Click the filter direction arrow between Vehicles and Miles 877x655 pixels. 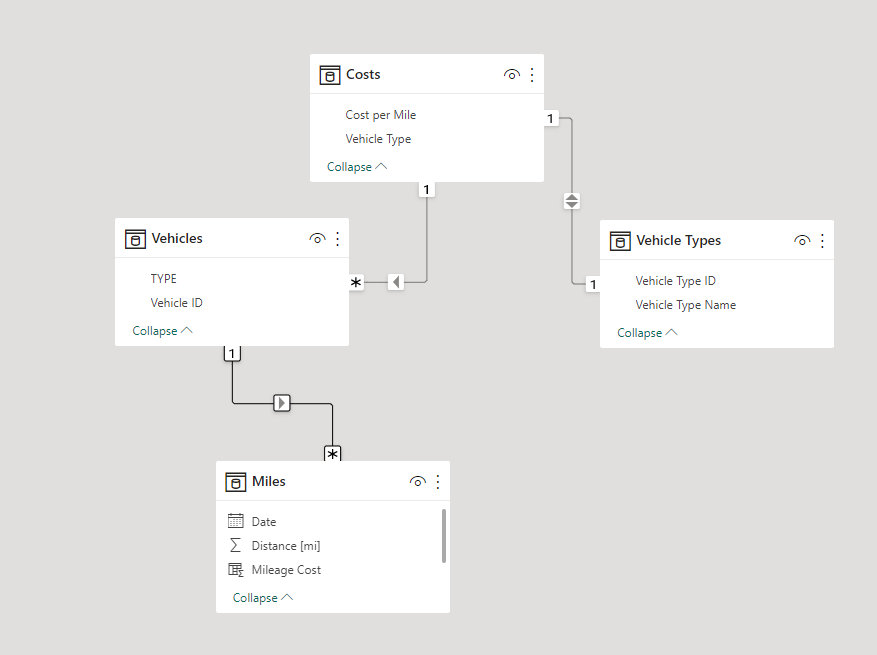pyautogui.click(x=282, y=403)
